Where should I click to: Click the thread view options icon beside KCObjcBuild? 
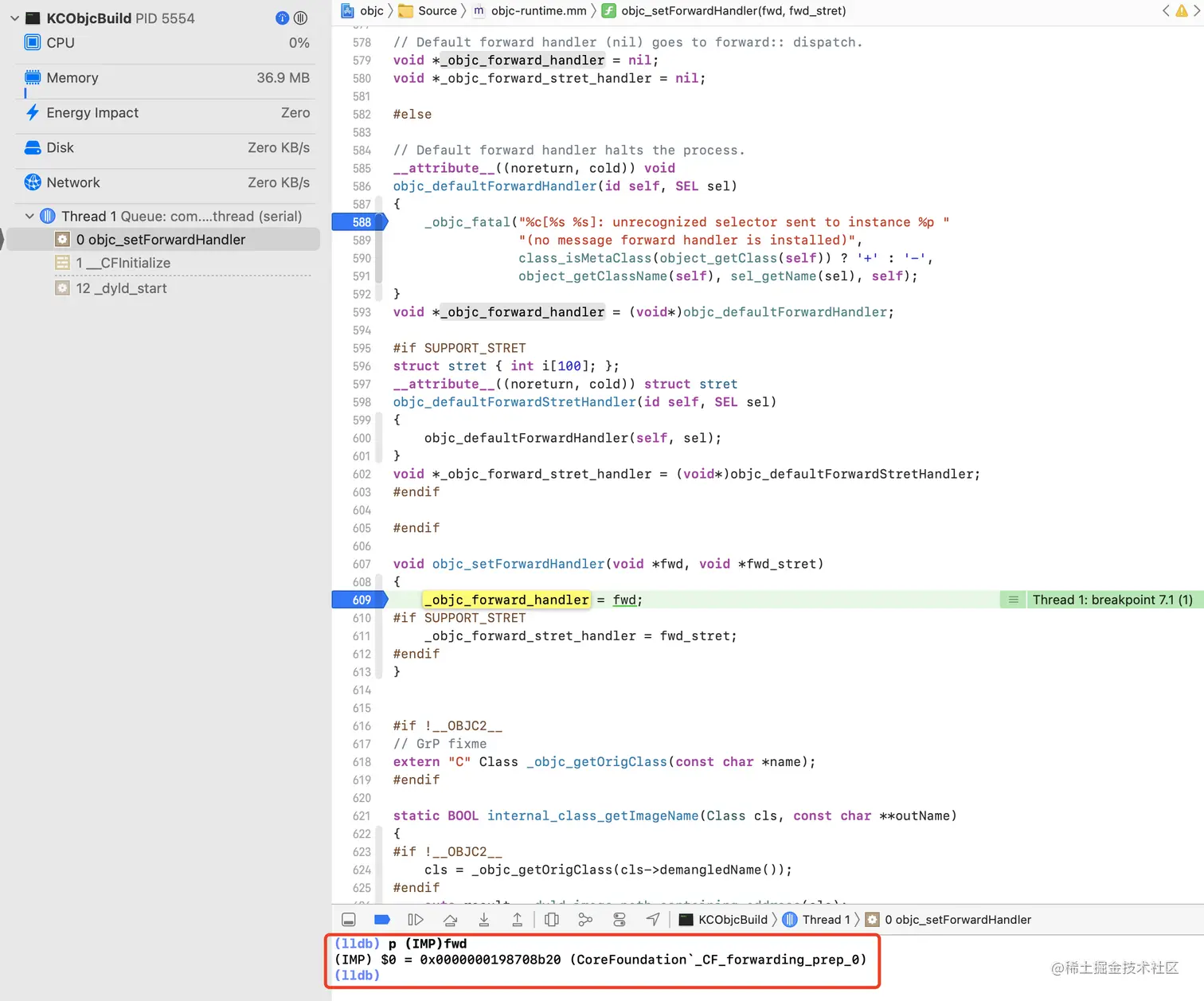pos(300,18)
